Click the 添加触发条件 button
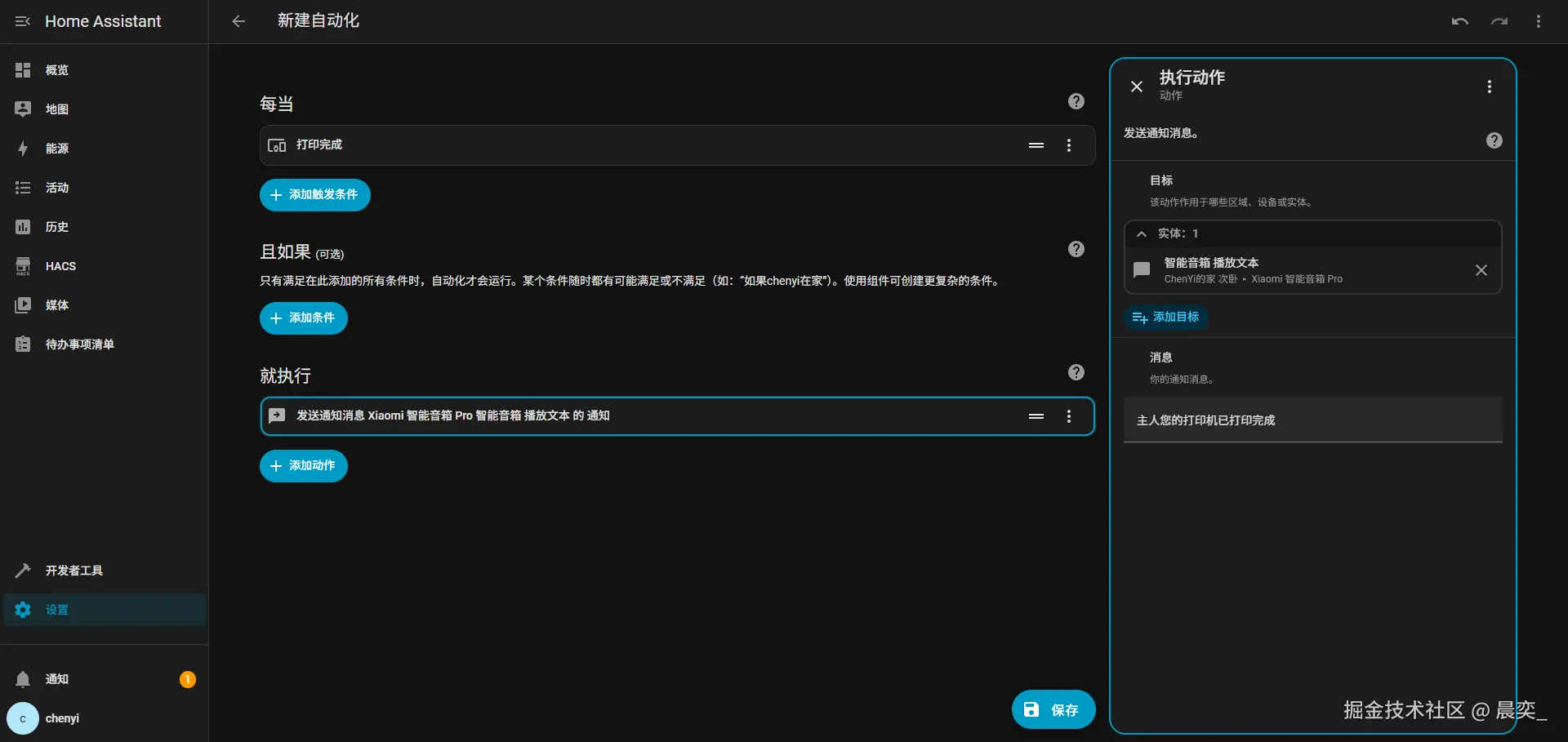 point(314,195)
